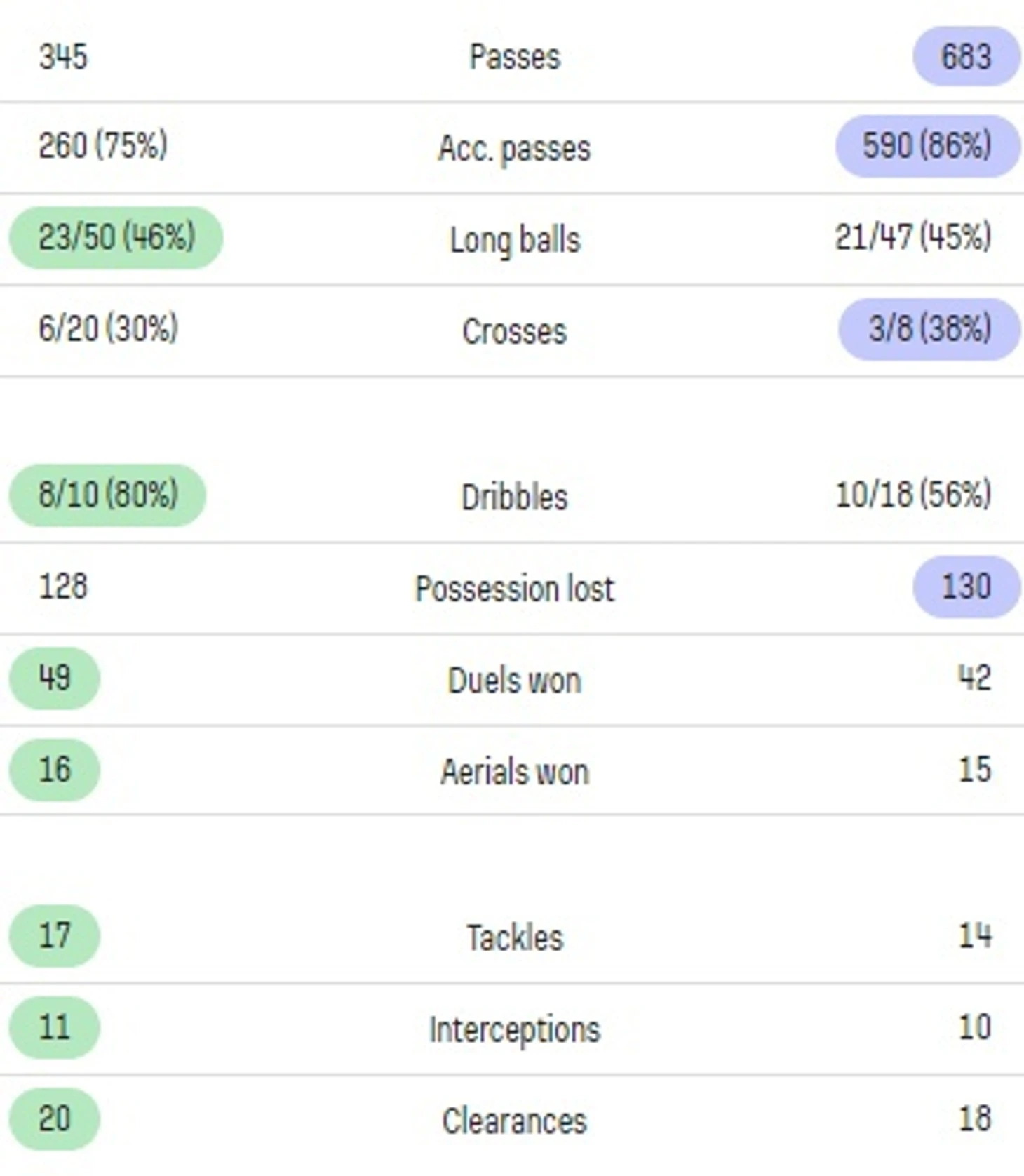
Task: Select the green 23/50 (46%) badge
Action: [116, 237]
